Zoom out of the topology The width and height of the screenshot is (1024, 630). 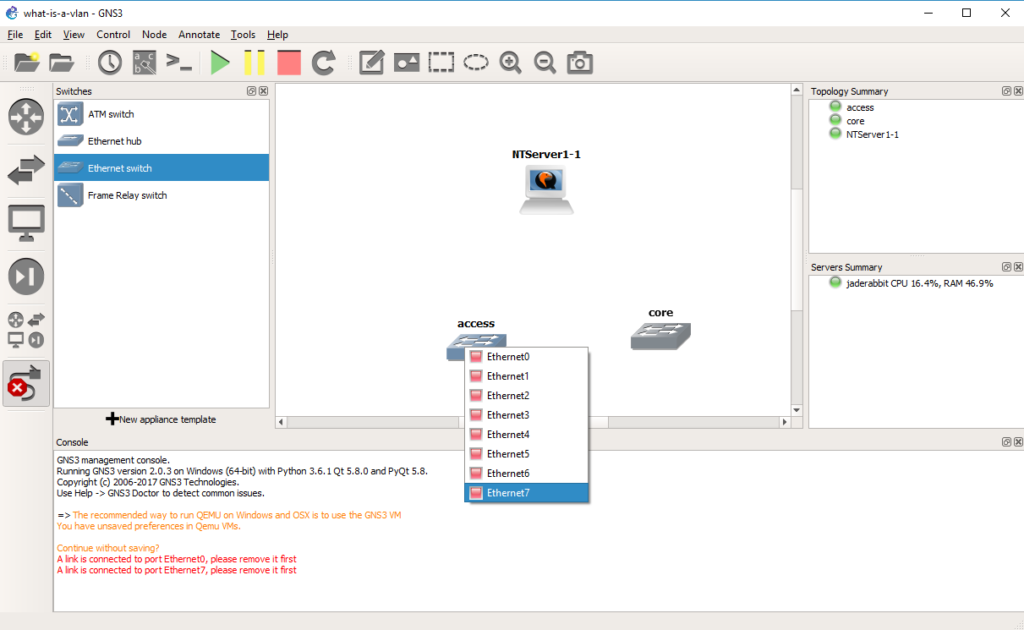coord(545,63)
